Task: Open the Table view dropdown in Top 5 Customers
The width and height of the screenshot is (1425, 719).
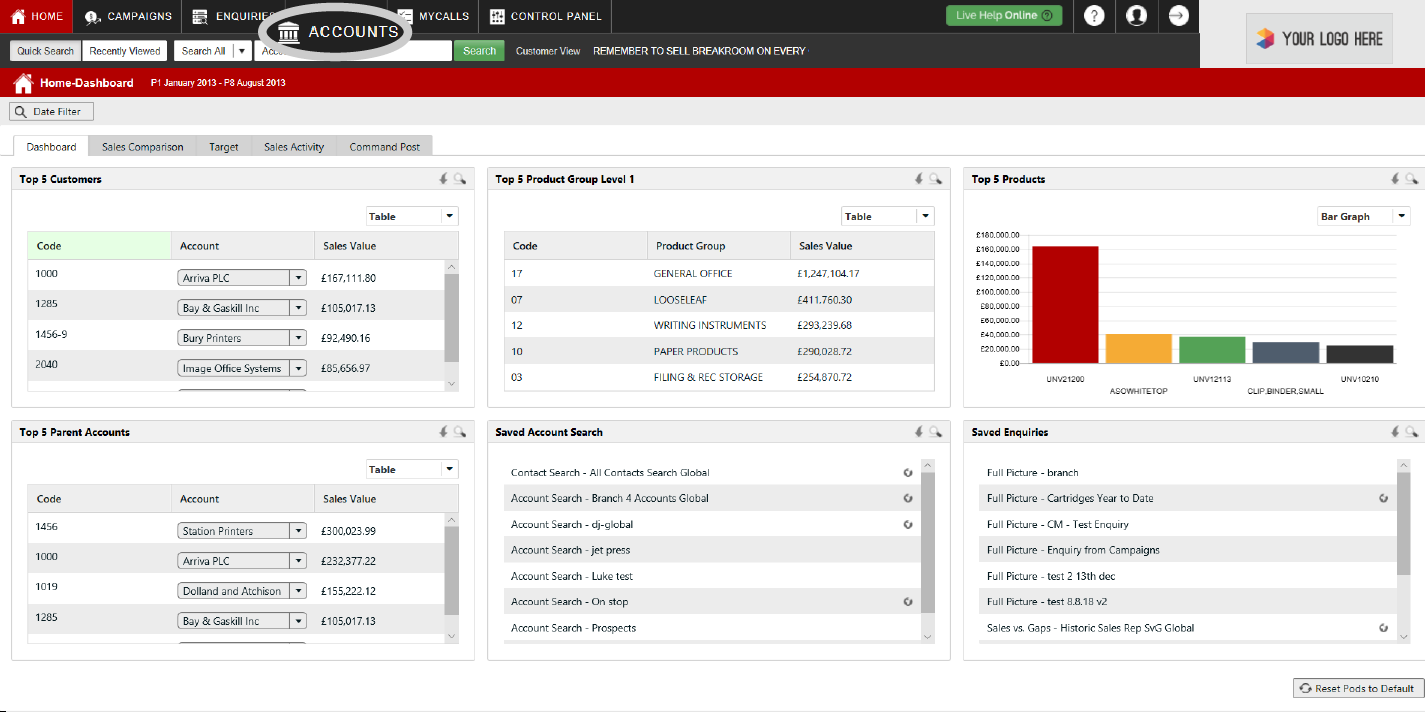Action: coord(412,216)
